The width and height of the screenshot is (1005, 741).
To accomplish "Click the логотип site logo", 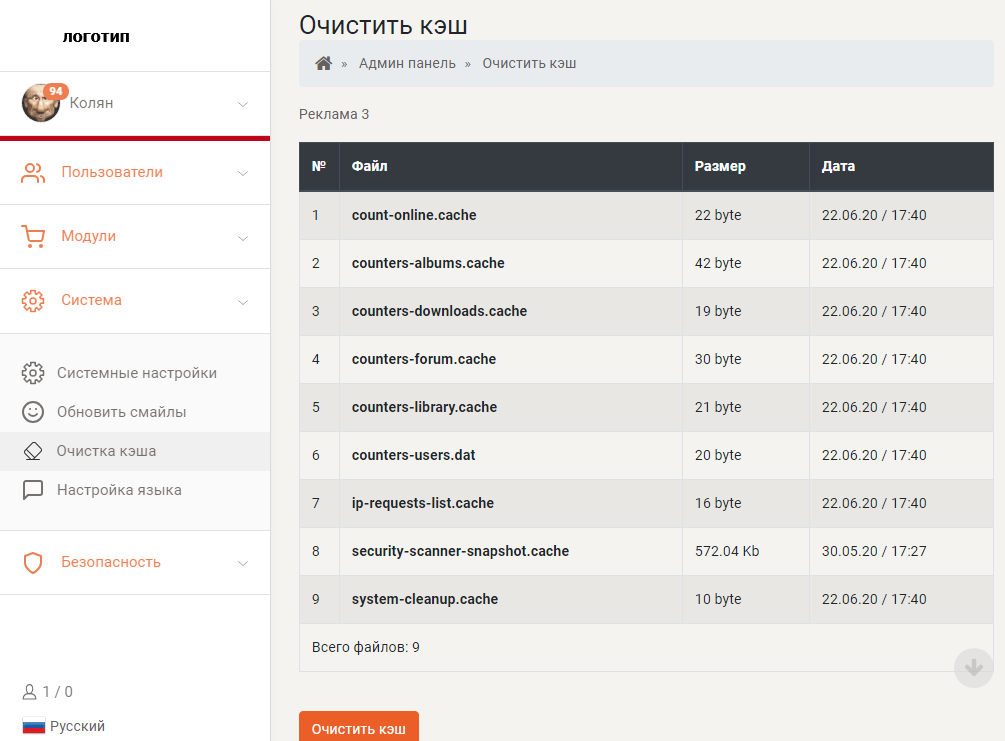I will [x=96, y=37].
